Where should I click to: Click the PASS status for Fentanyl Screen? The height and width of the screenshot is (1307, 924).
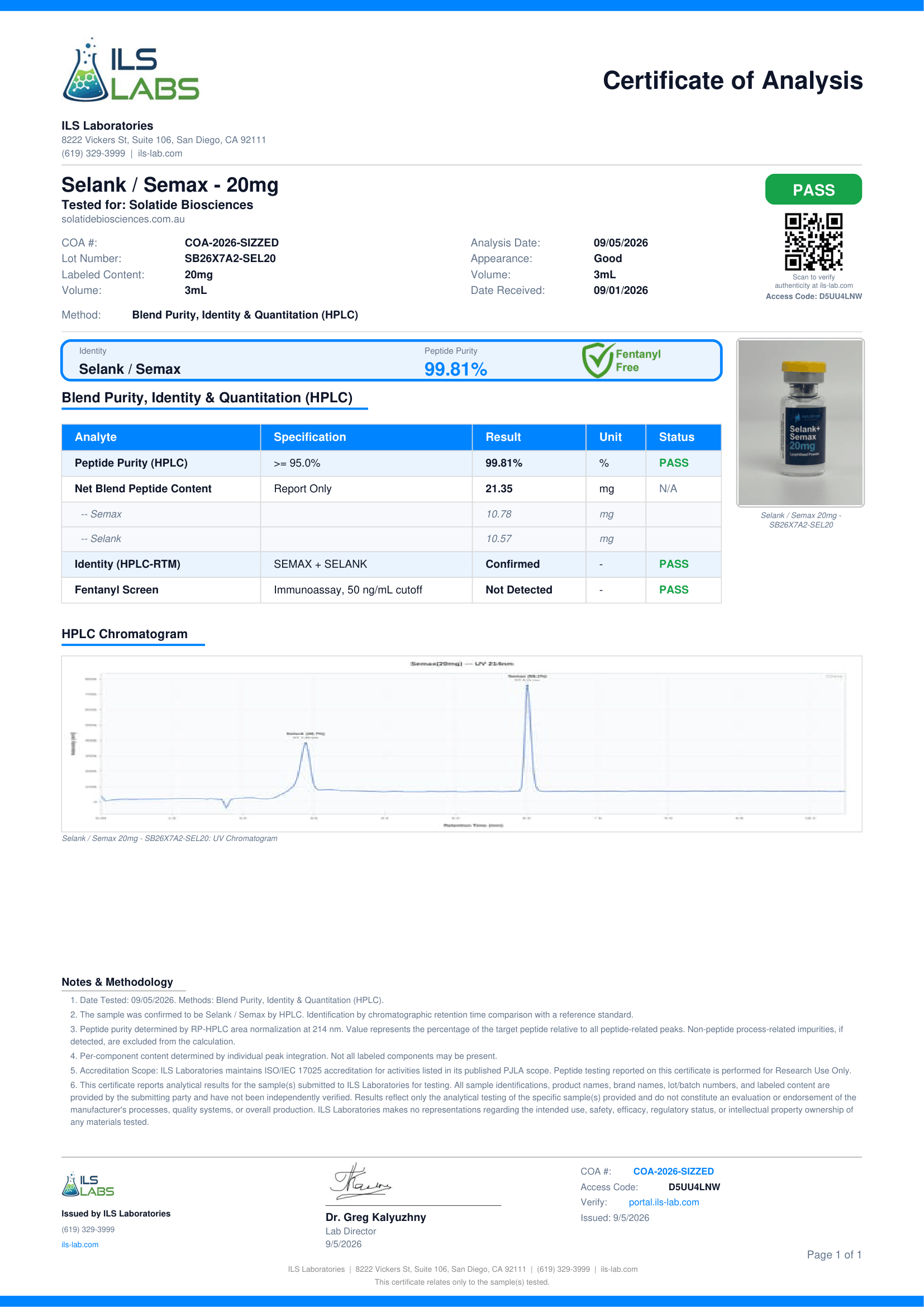[674, 590]
